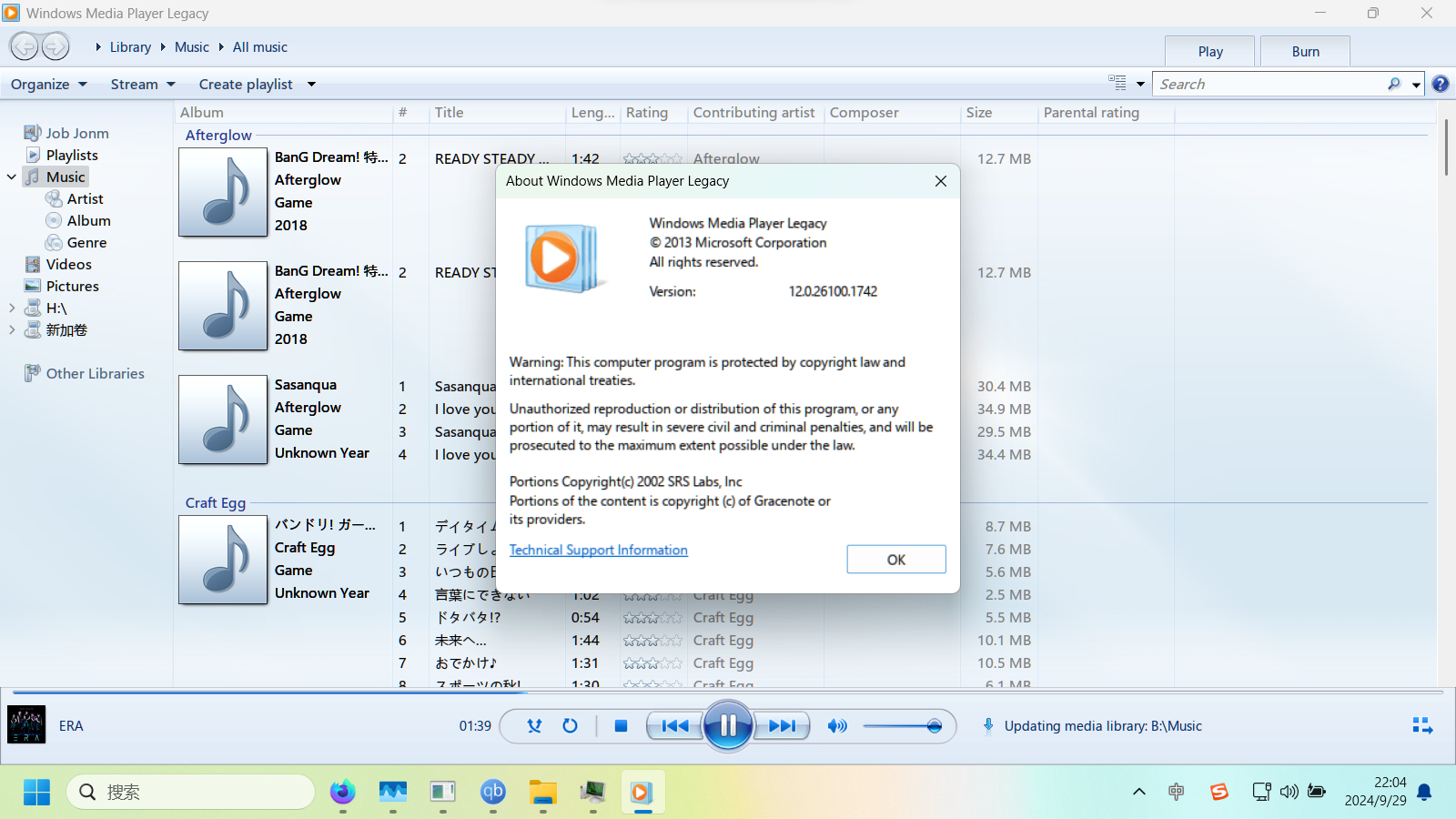Pause the current track

(x=728, y=725)
